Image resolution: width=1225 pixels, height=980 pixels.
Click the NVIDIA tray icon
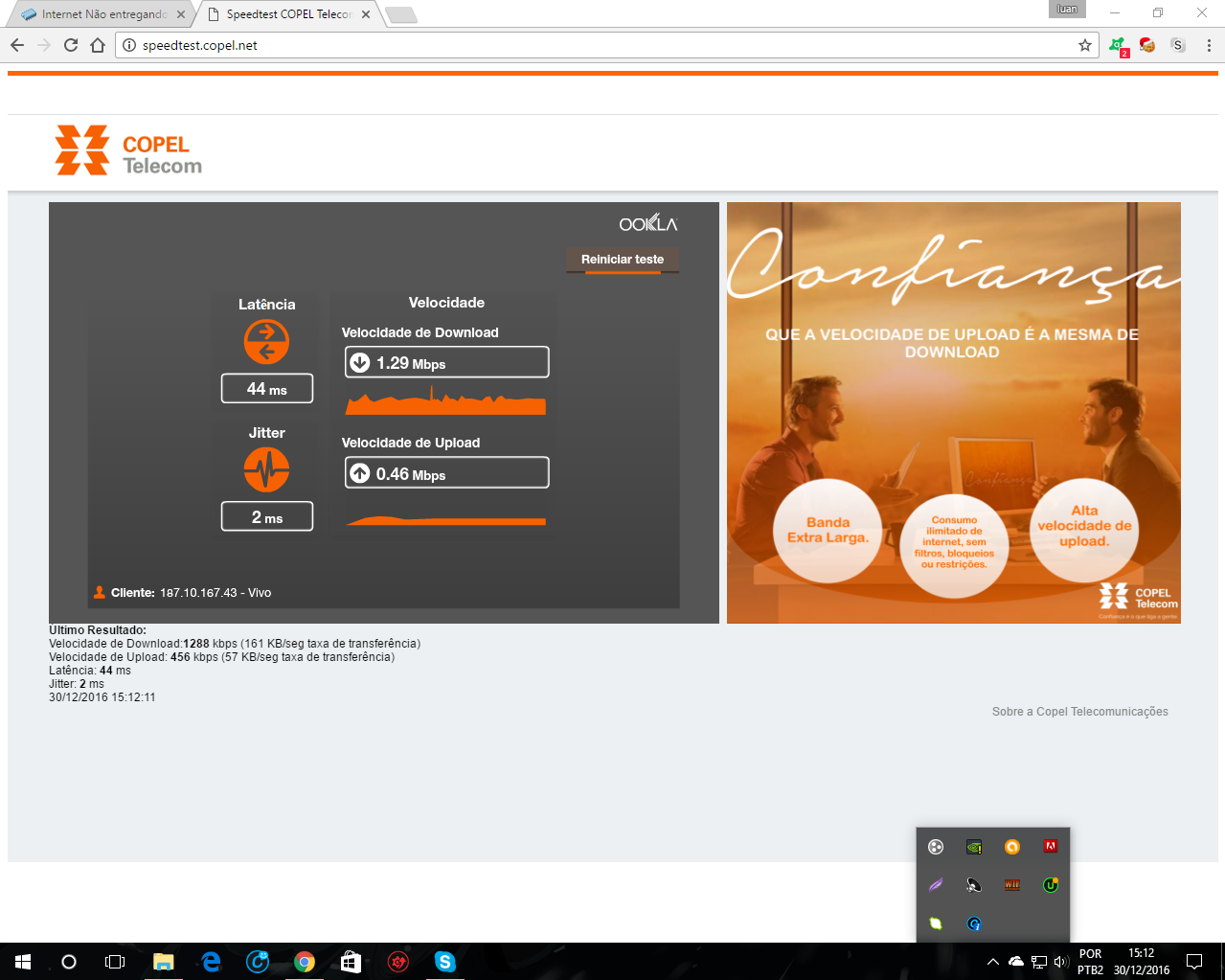click(x=974, y=847)
